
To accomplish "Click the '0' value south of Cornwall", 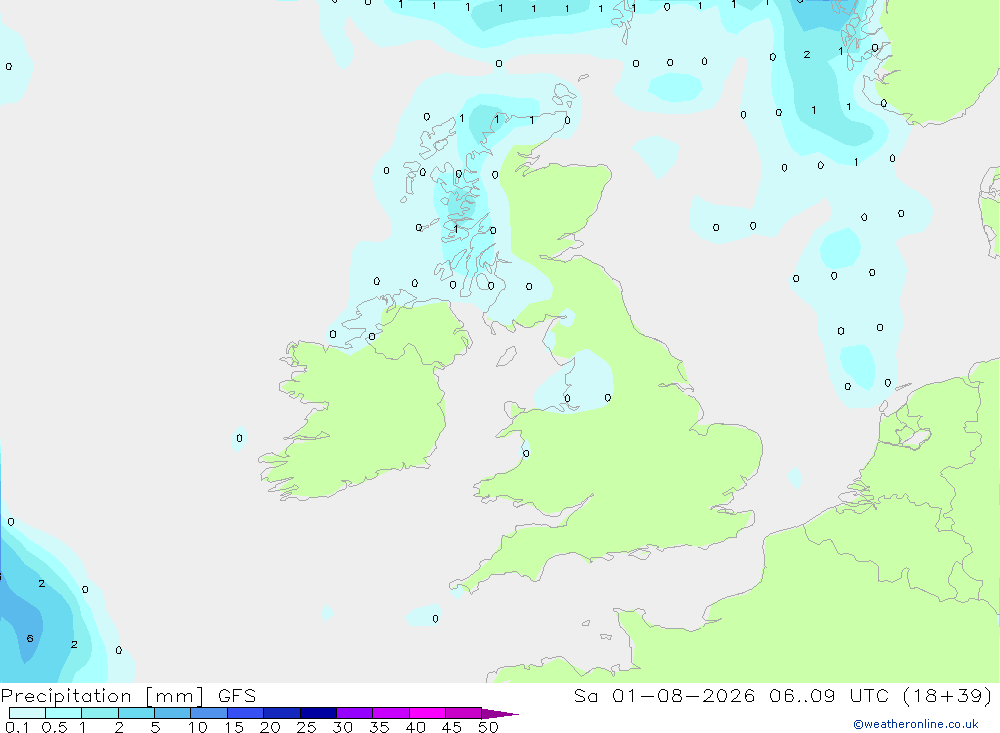I will 435,619.
